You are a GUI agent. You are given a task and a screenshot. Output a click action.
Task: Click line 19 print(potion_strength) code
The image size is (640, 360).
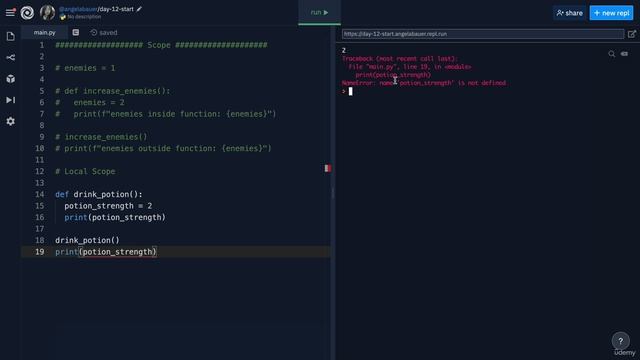[106, 252]
